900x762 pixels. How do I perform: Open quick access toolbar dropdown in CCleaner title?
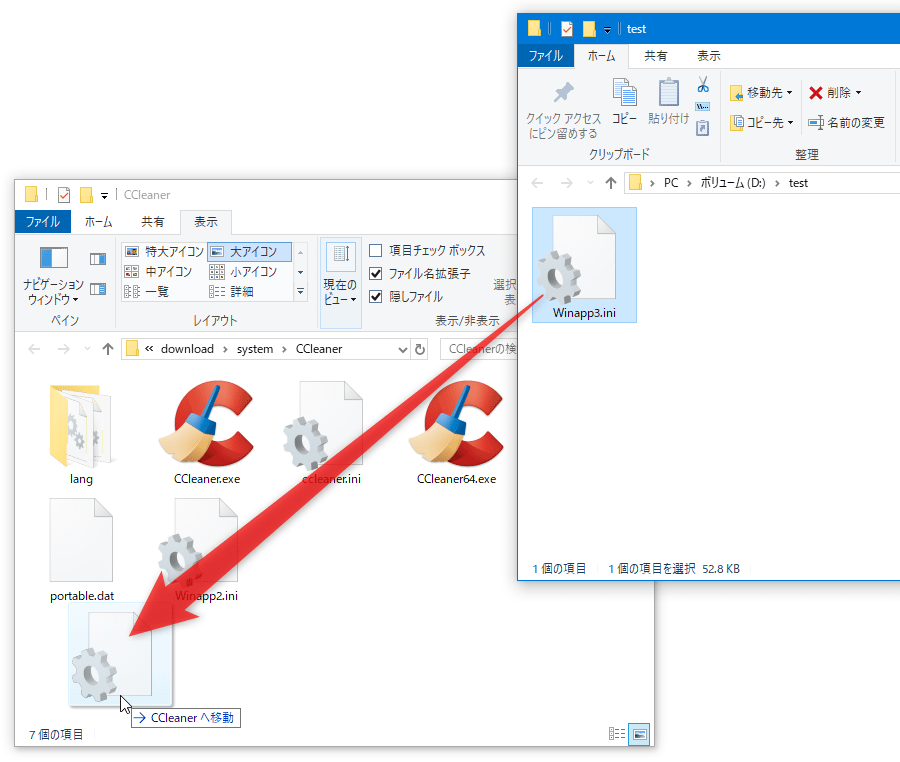tap(104, 196)
